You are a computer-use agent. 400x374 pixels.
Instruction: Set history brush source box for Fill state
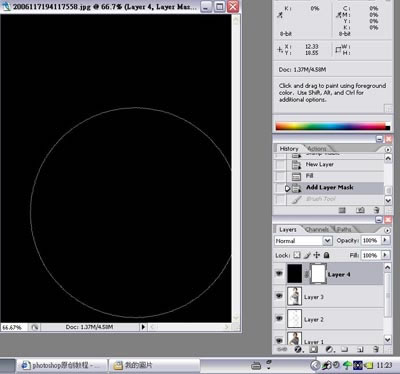click(x=281, y=176)
